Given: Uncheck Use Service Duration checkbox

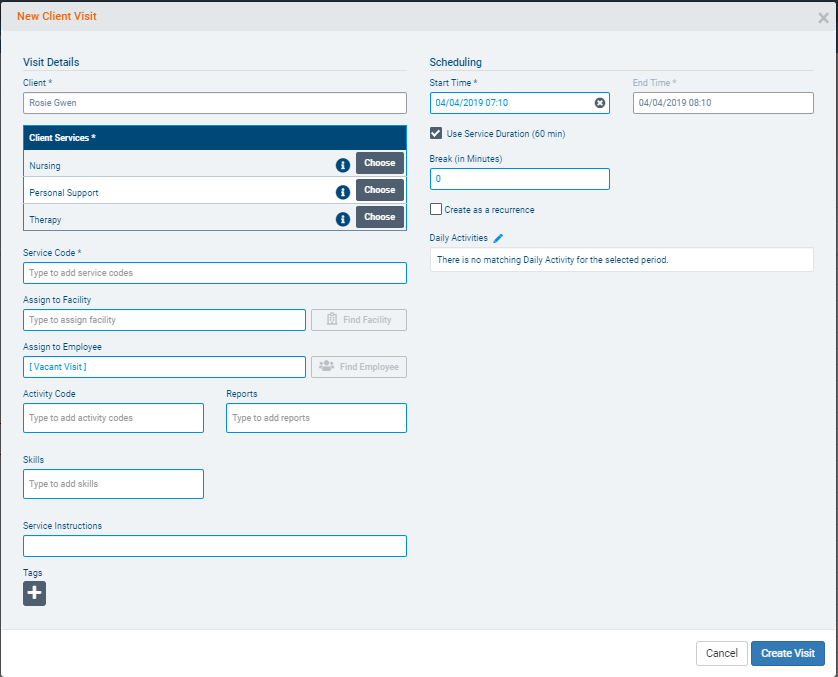Looking at the screenshot, I should 436,133.
